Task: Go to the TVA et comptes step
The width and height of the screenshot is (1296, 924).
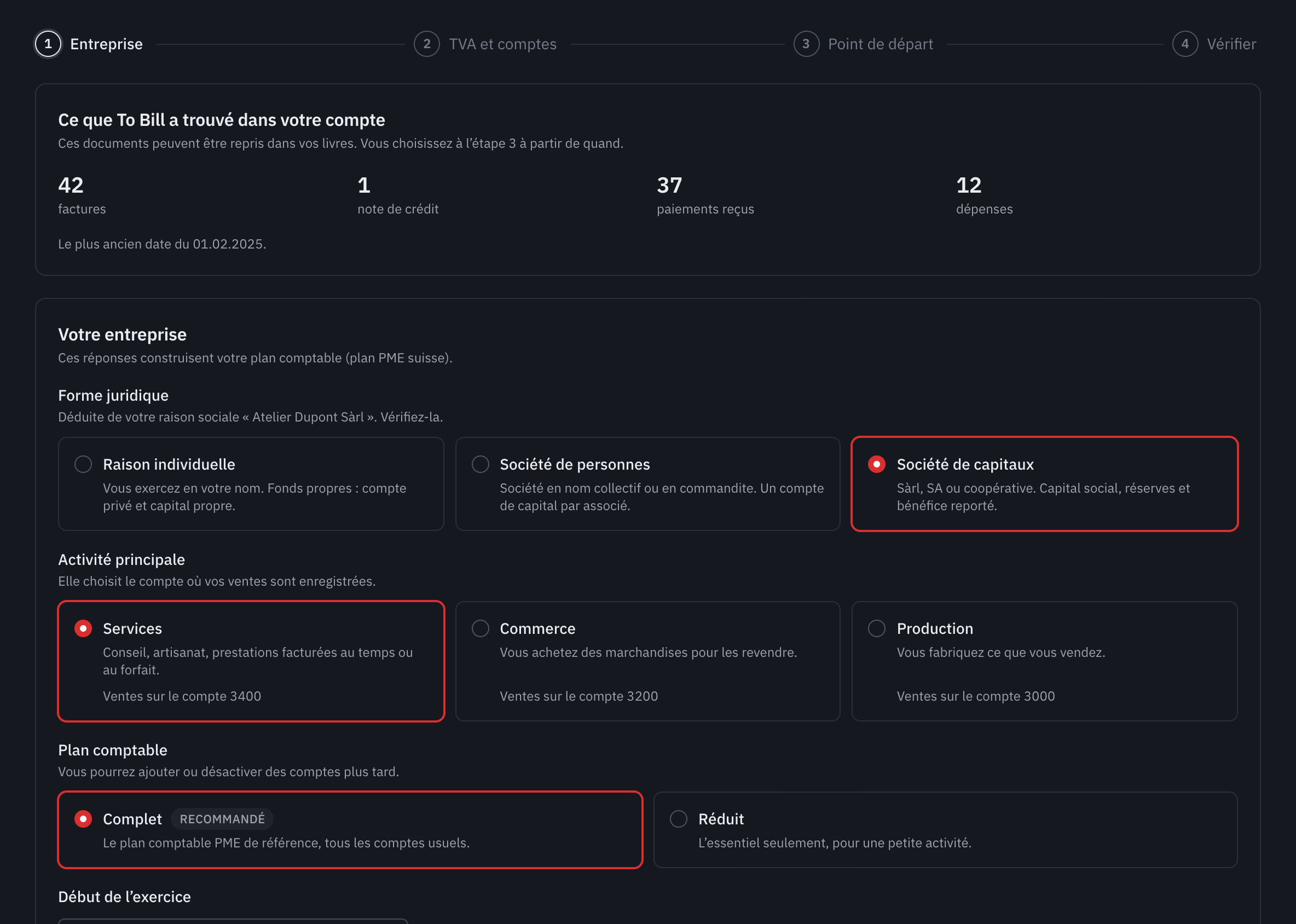Action: coord(502,44)
